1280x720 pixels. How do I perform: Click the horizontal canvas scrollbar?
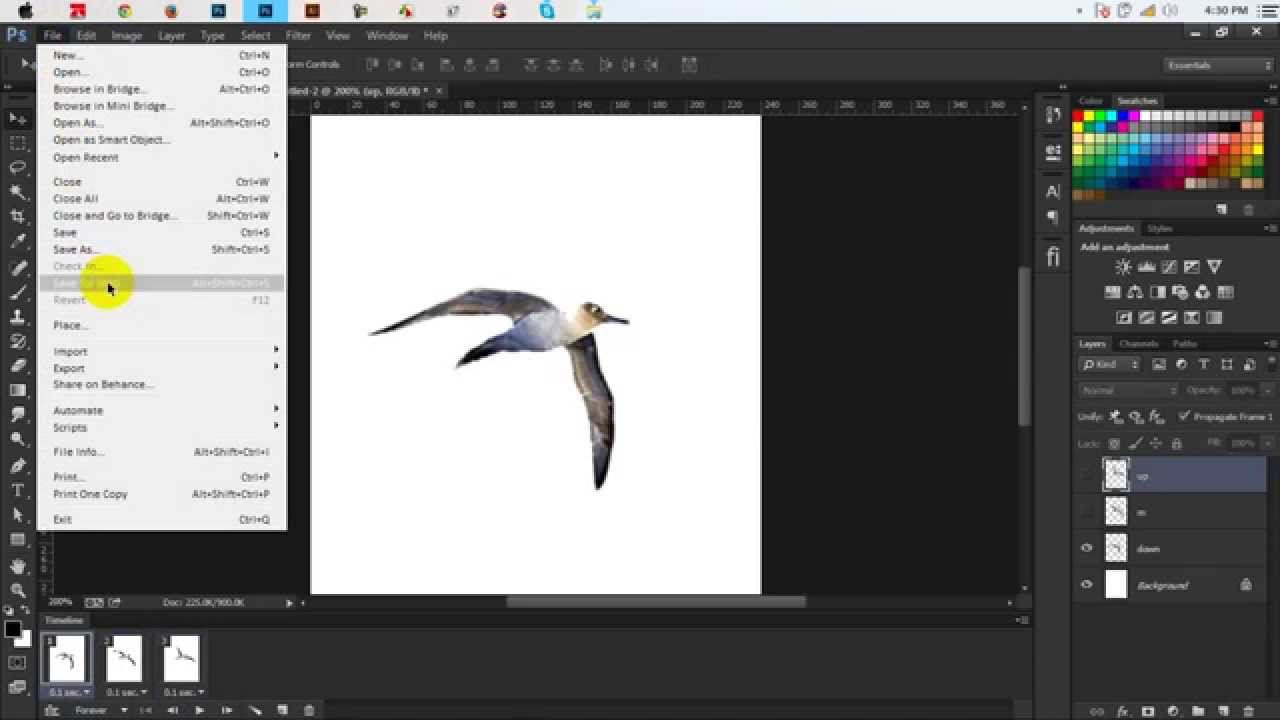point(655,602)
